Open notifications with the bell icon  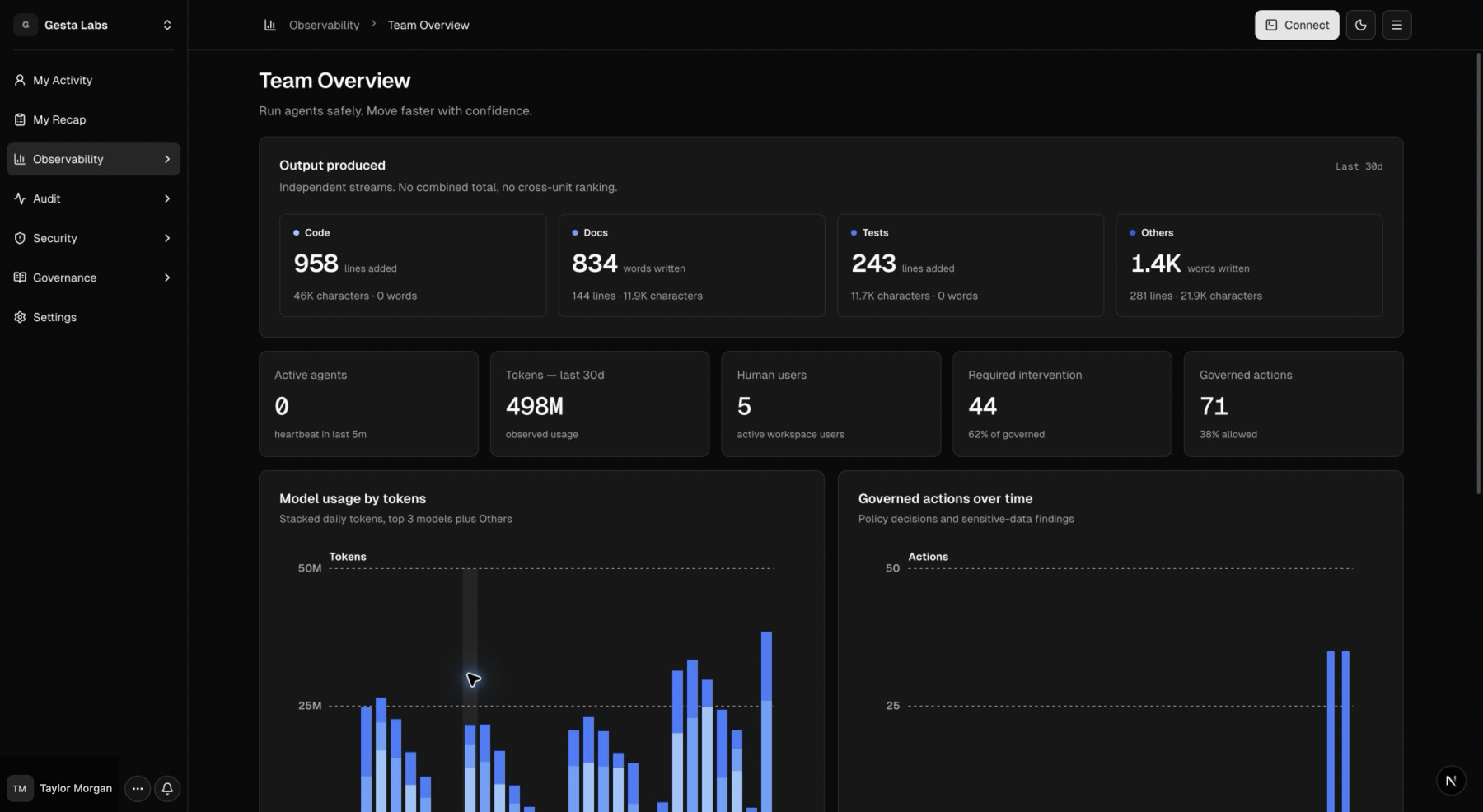click(167, 788)
